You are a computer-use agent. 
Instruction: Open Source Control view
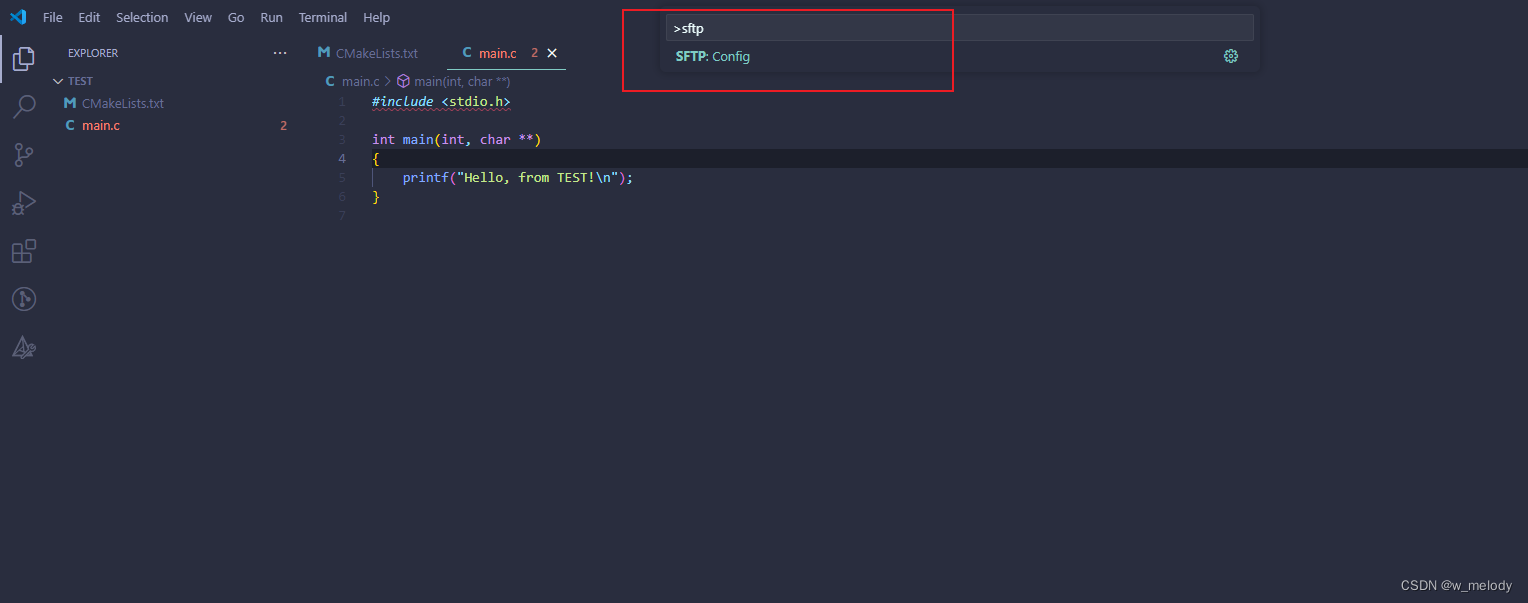(23, 154)
